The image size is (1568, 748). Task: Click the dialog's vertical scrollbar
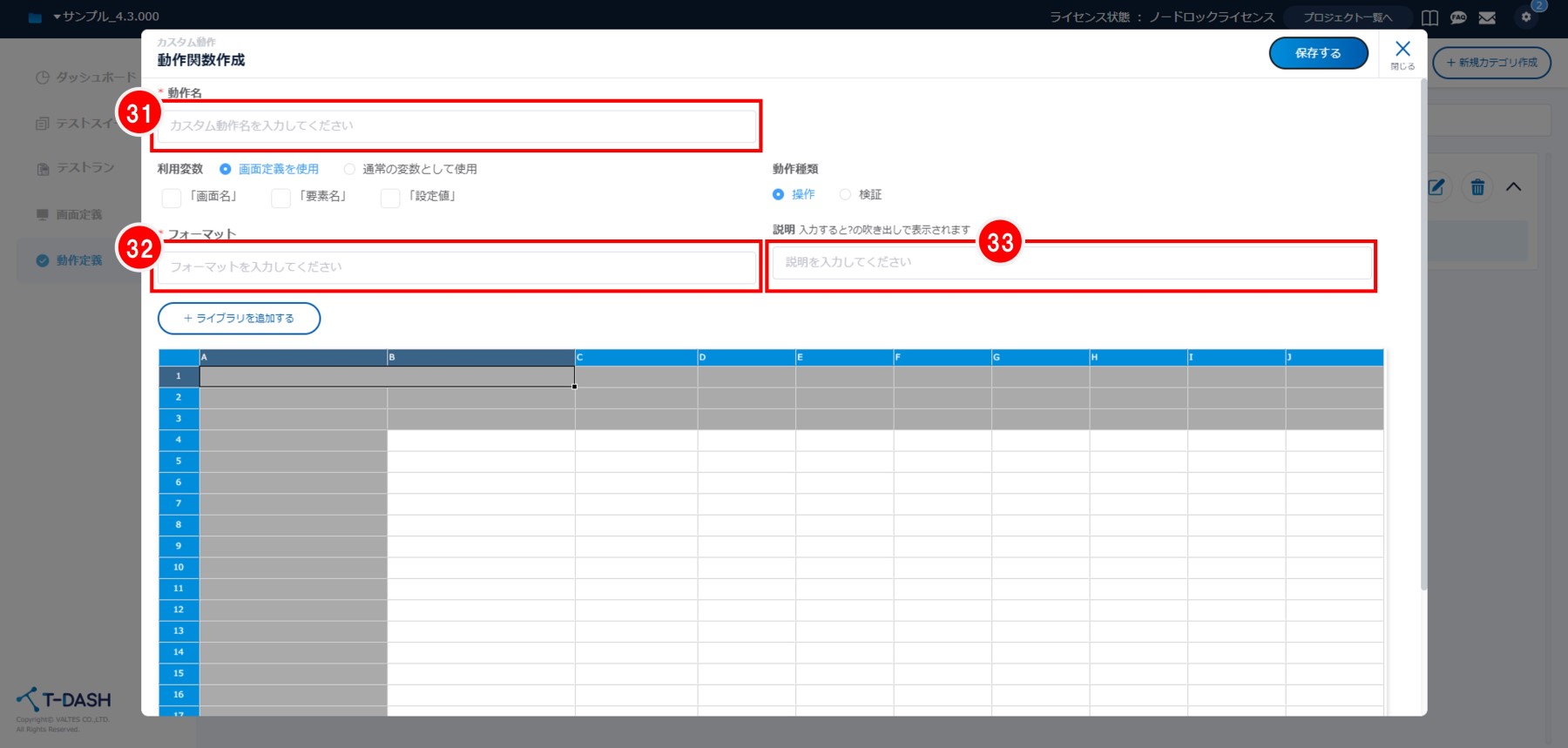pos(1423,348)
